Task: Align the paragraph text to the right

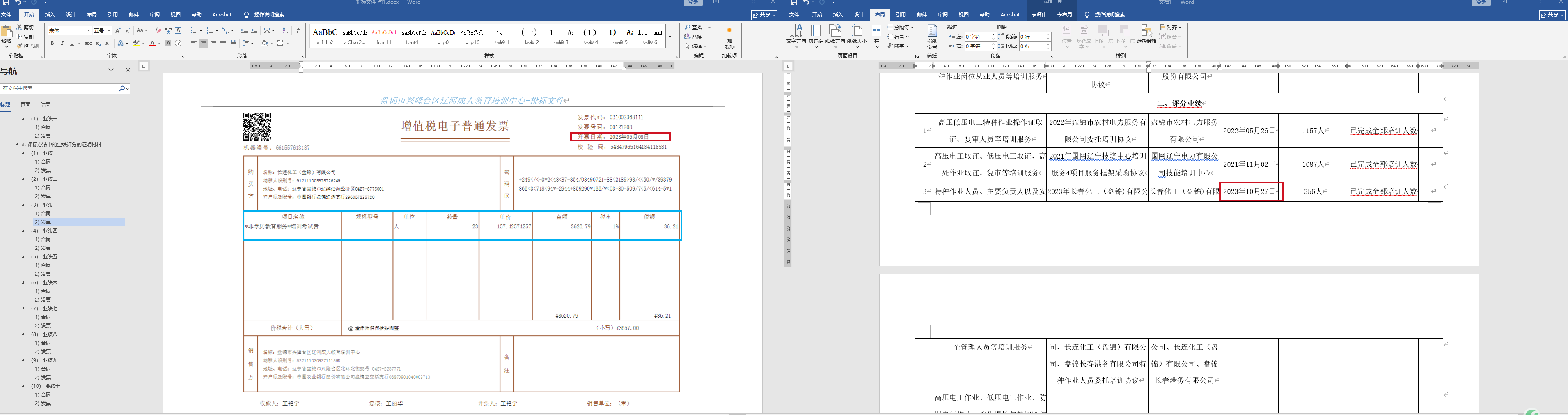Action: [x=214, y=43]
